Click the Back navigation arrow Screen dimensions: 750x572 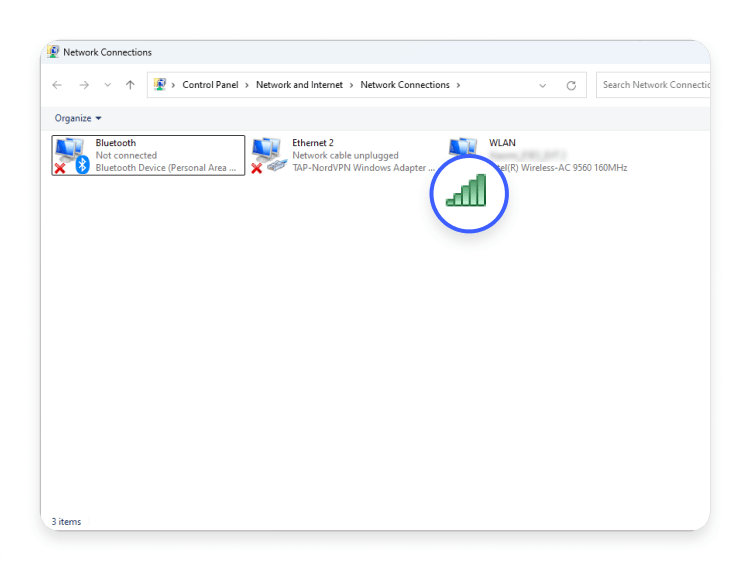(57, 85)
